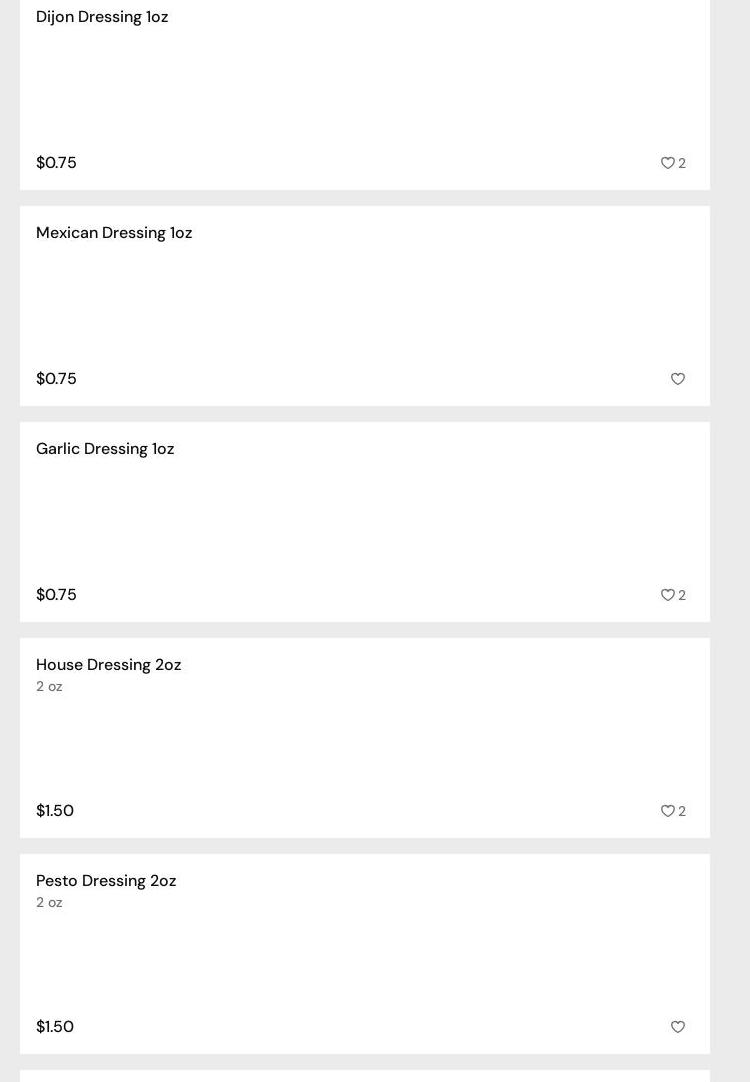Click like count on Dijon Dressing

click(x=682, y=164)
